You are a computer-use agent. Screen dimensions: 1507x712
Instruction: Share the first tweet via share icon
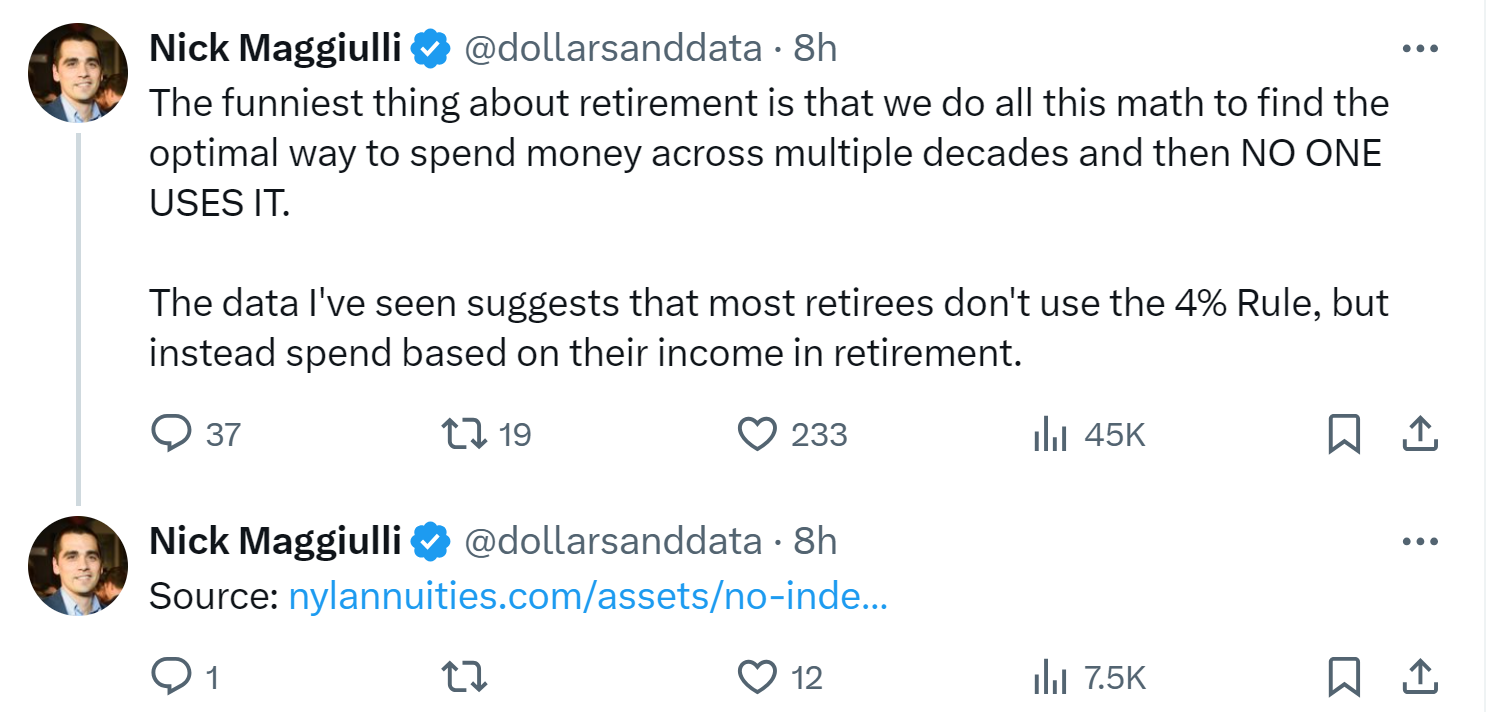click(1420, 434)
